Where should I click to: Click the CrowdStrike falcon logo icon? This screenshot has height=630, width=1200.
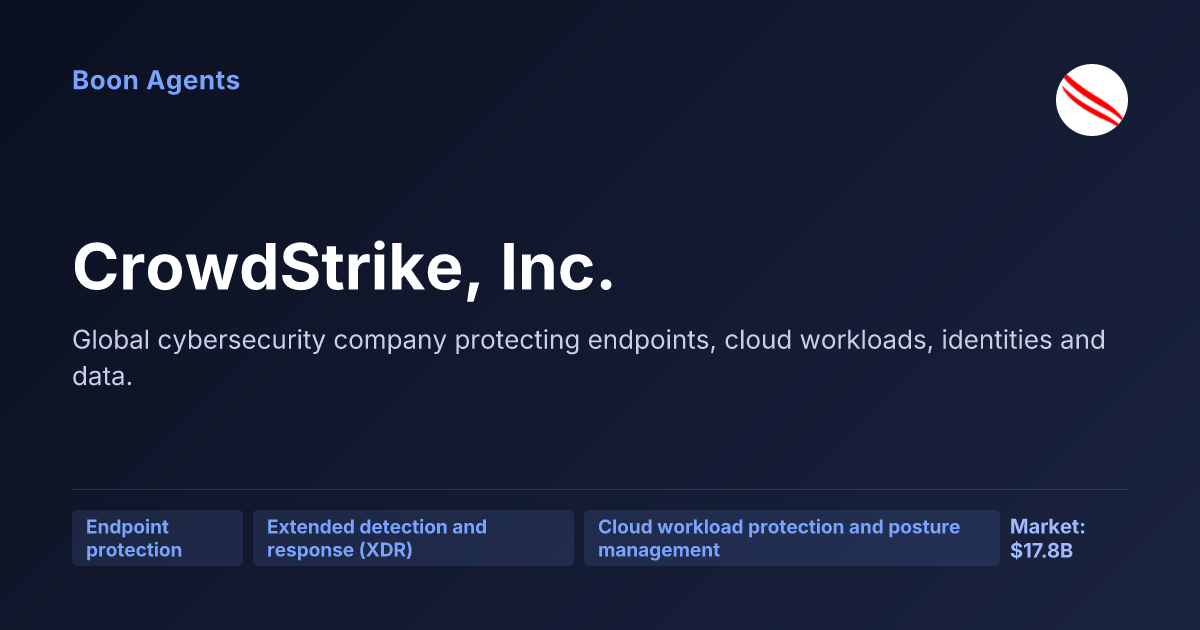tap(1092, 100)
